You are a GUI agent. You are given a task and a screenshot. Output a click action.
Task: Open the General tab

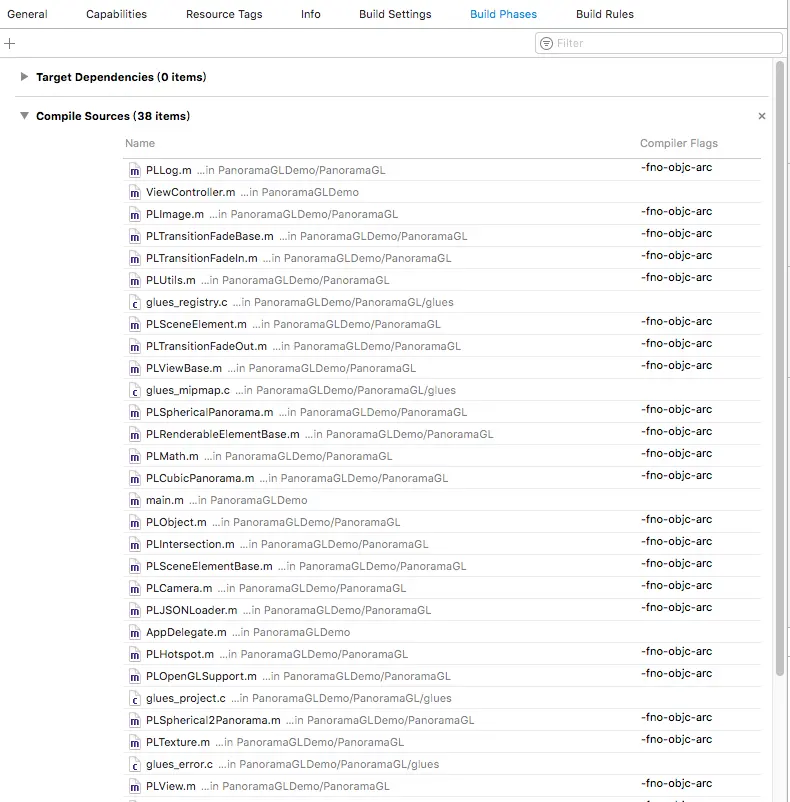(27, 14)
